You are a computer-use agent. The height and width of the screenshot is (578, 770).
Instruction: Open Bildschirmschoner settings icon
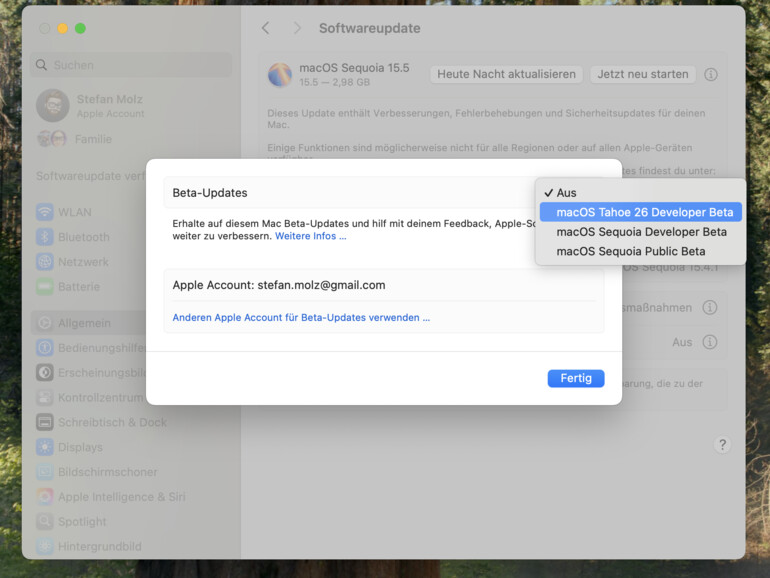point(45,472)
